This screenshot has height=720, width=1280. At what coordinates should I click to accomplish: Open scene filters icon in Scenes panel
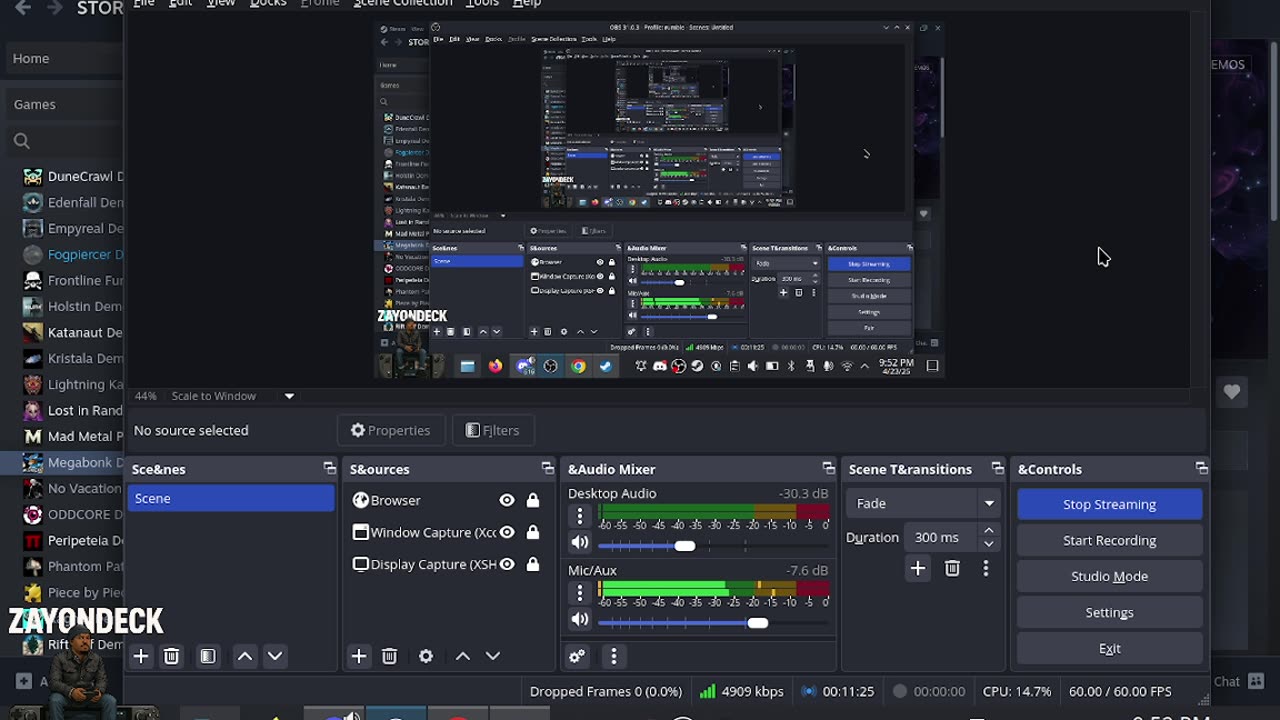click(208, 656)
